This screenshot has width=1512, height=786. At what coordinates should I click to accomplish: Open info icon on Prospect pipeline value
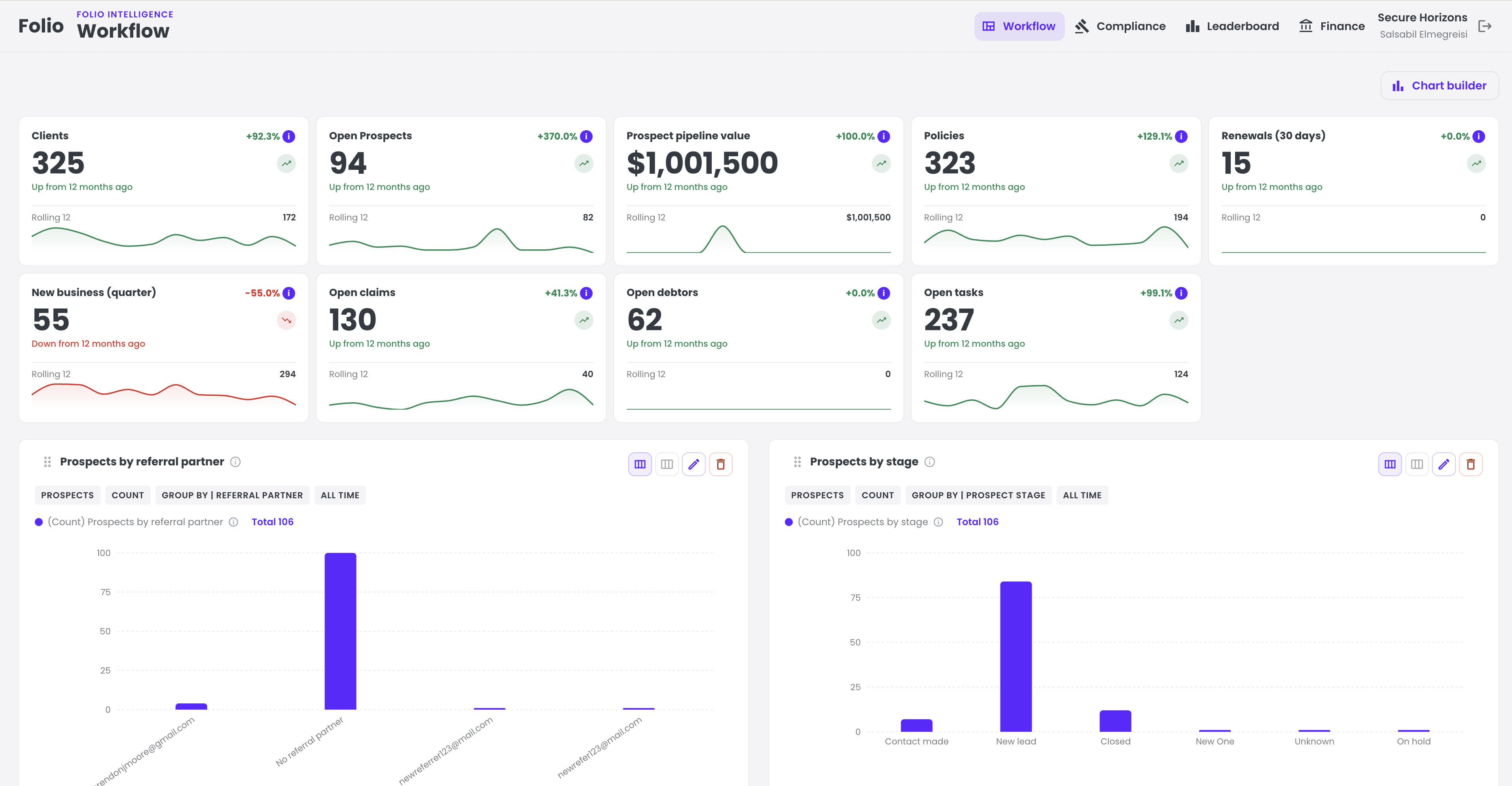(x=884, y=136)
